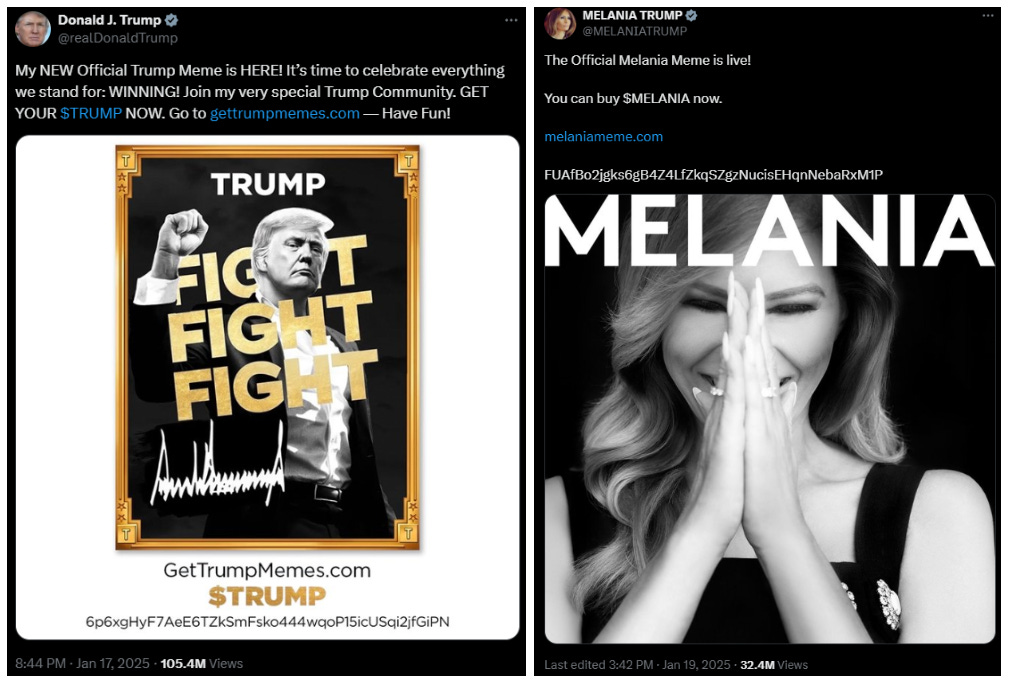Click the 8:44 PM Jan 17, 2025 timestamp
Viewport: 1011px width, 686px height.
click(83, 663)
